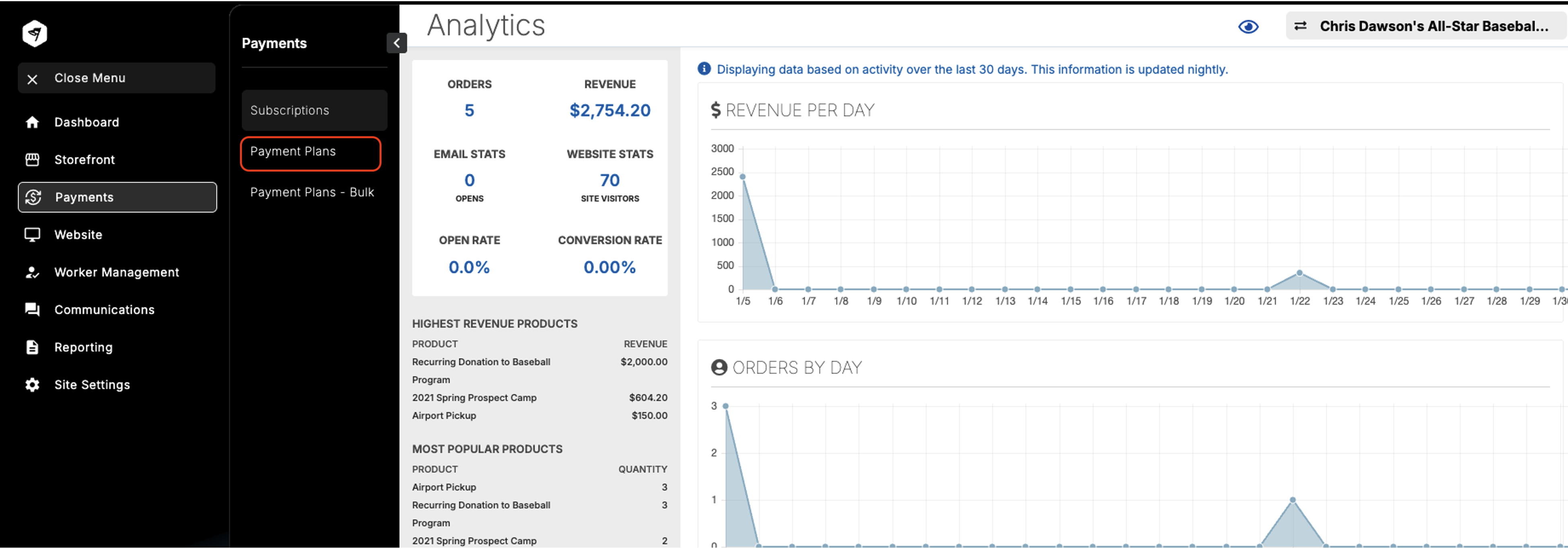Open Site Settings label
Viewport: 1568px width, 548px height.
[x=93, y=385]
